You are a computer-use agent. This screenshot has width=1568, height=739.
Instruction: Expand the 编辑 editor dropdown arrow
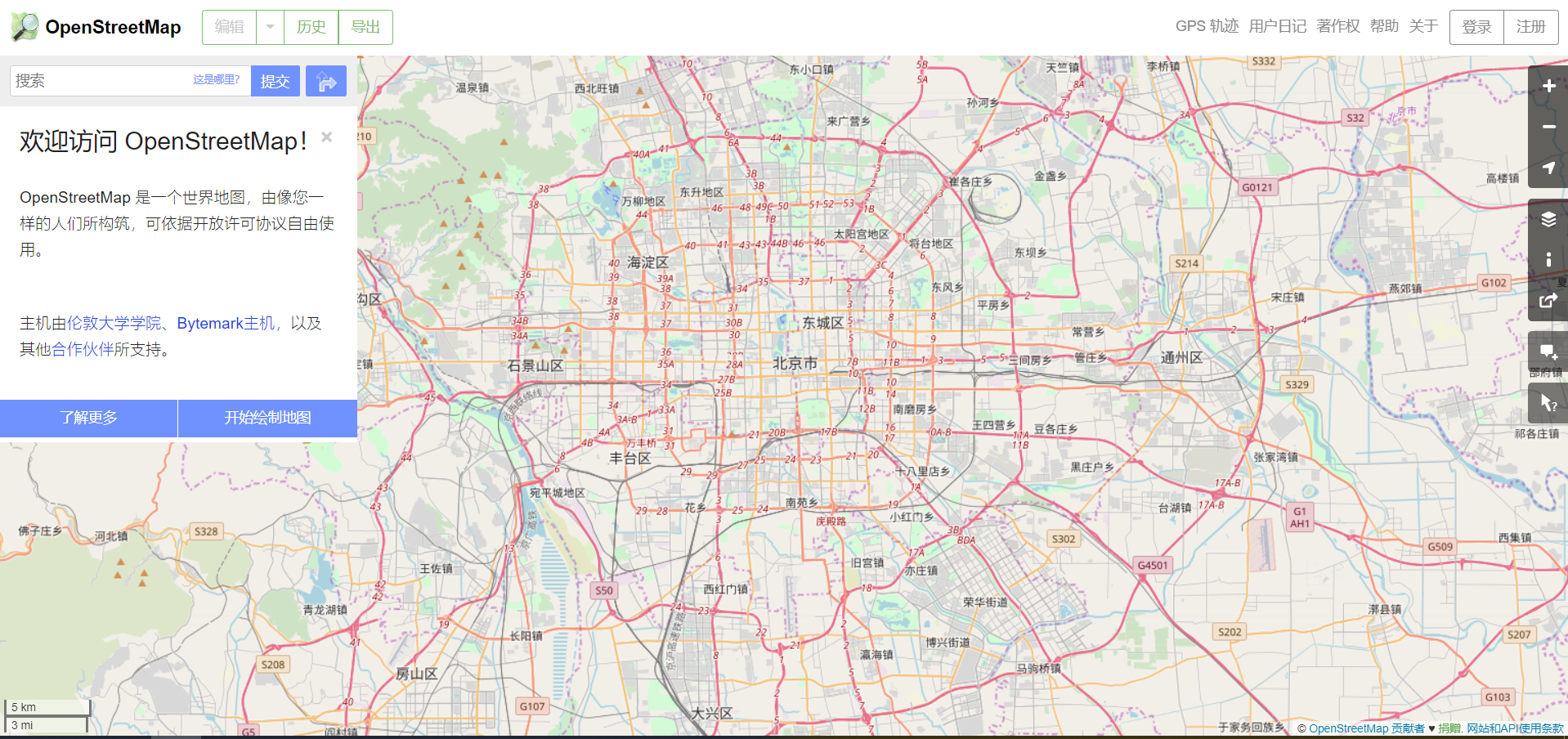[269, 27]
